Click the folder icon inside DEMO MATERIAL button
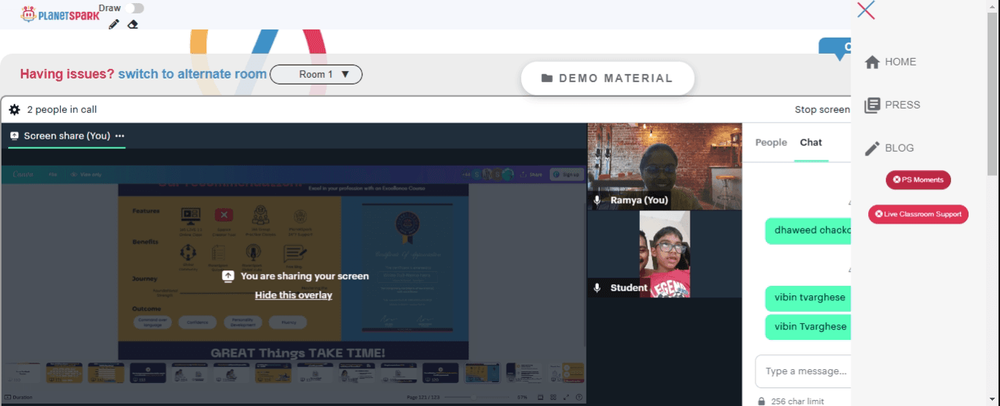The height and width of the screenshot is (406, 1000). 547,78
